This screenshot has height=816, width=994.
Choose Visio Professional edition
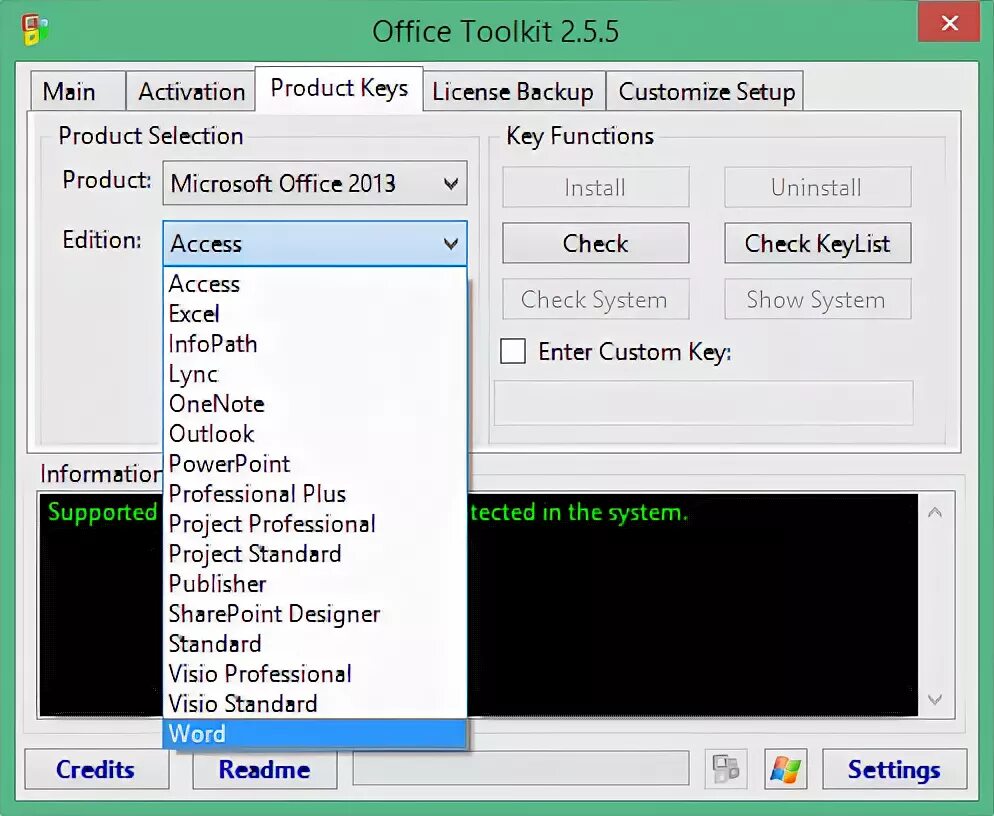pos(315,674)
